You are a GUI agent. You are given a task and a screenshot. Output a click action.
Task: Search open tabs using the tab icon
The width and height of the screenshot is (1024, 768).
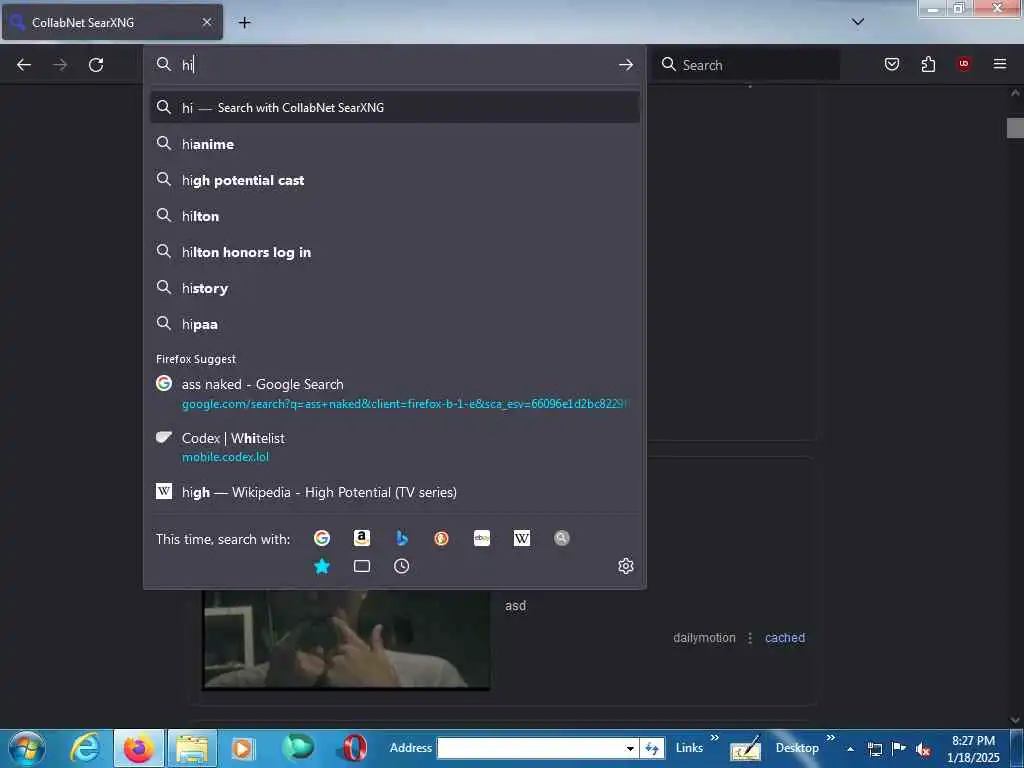tap(362, 566)
